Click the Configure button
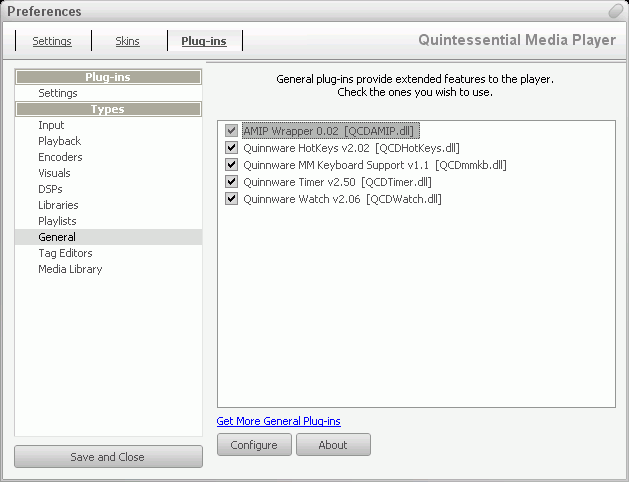The width and height of the screenshot is (629, 482). [x=254, y=445]
